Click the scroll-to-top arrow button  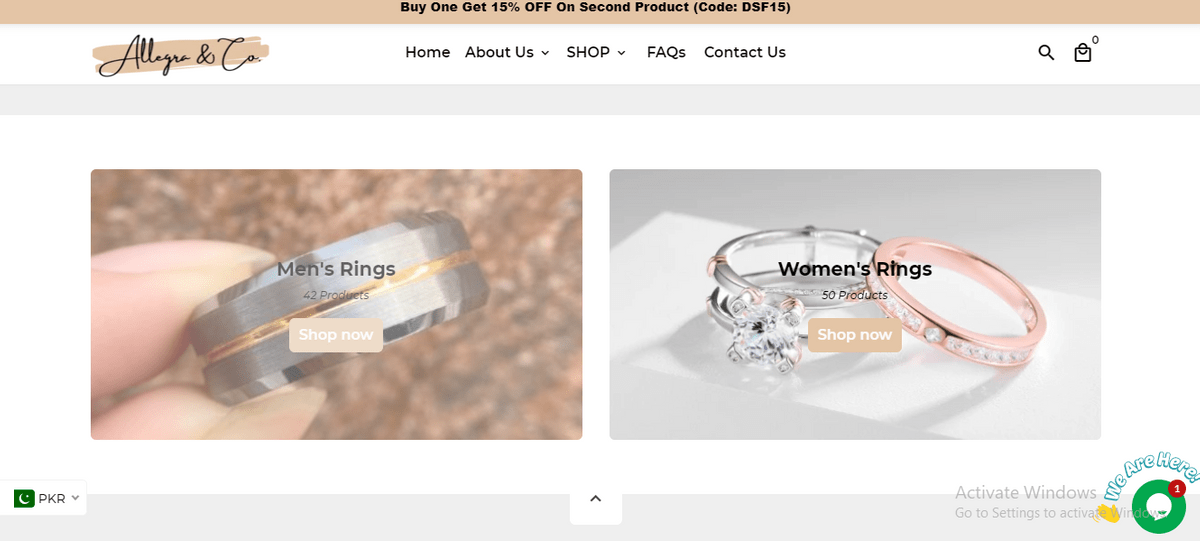click(596, 498)
